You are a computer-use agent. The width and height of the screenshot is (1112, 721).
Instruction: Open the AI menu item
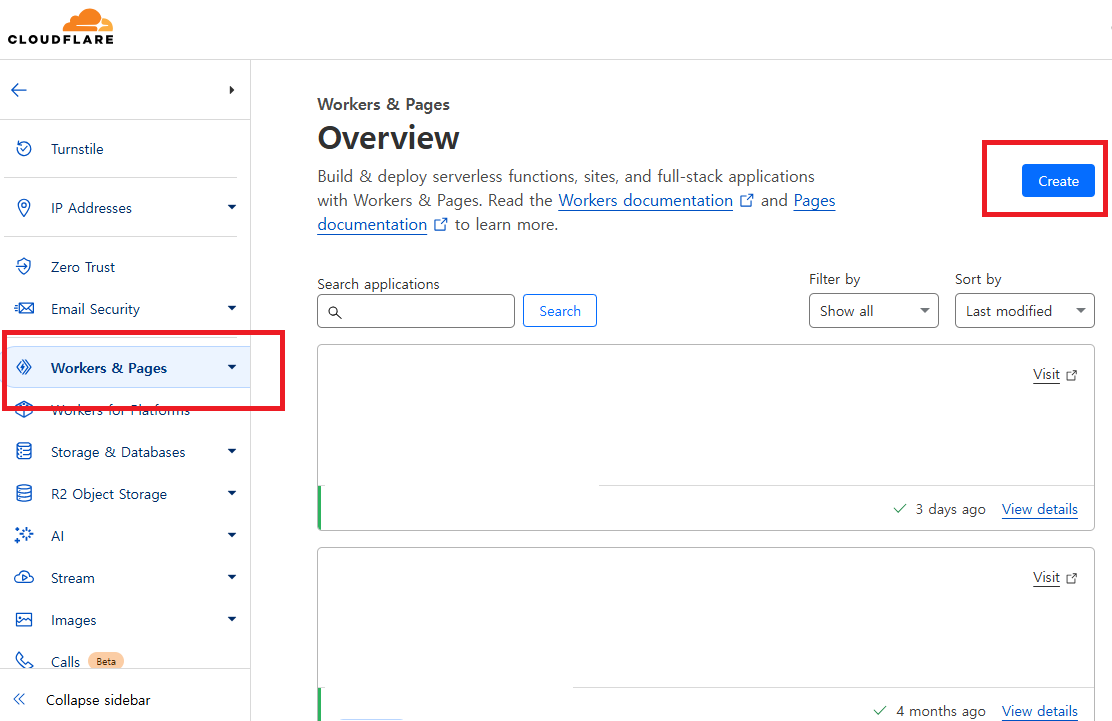click(x=57, y=536)
